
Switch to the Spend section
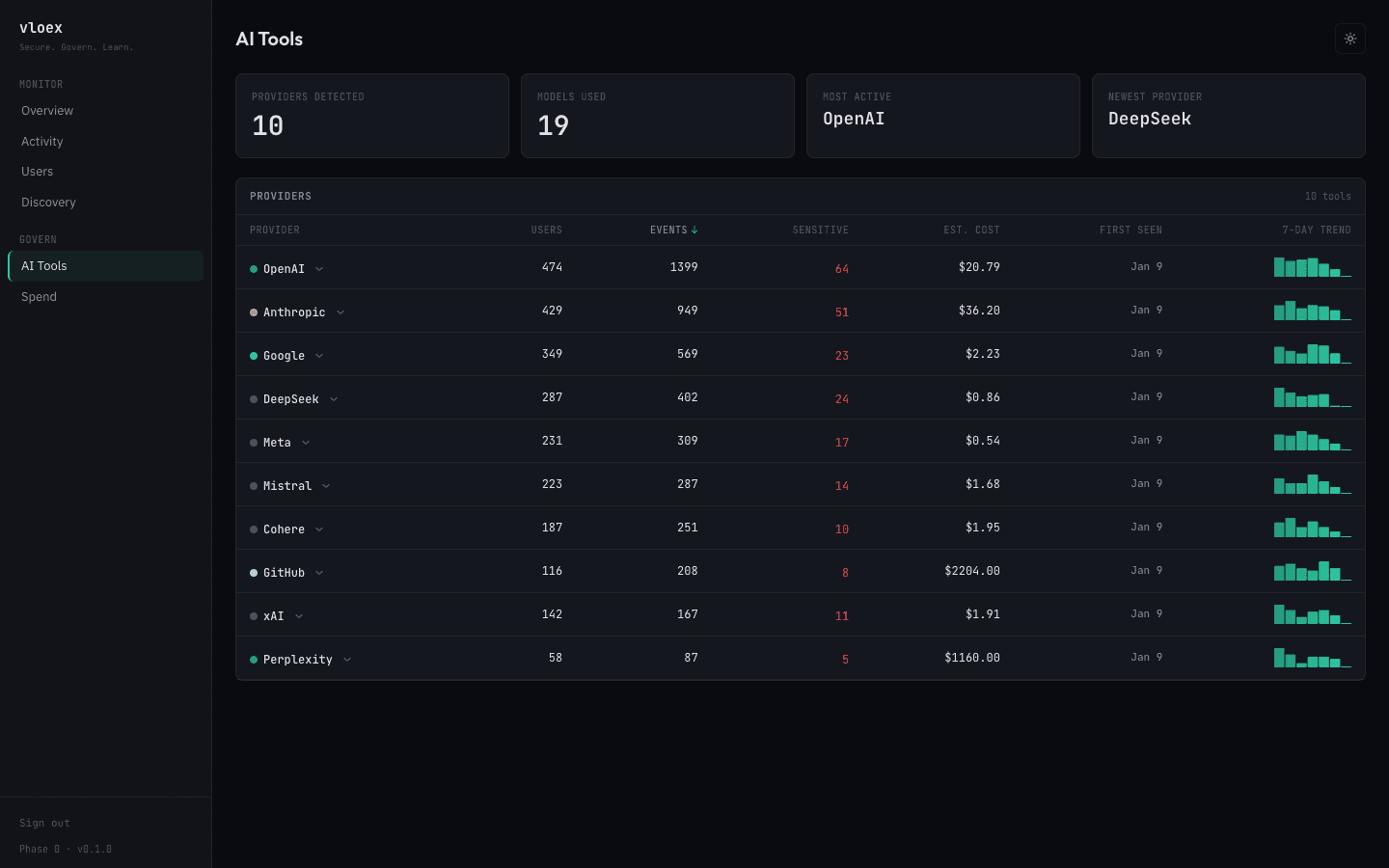(x=39, y=296)
